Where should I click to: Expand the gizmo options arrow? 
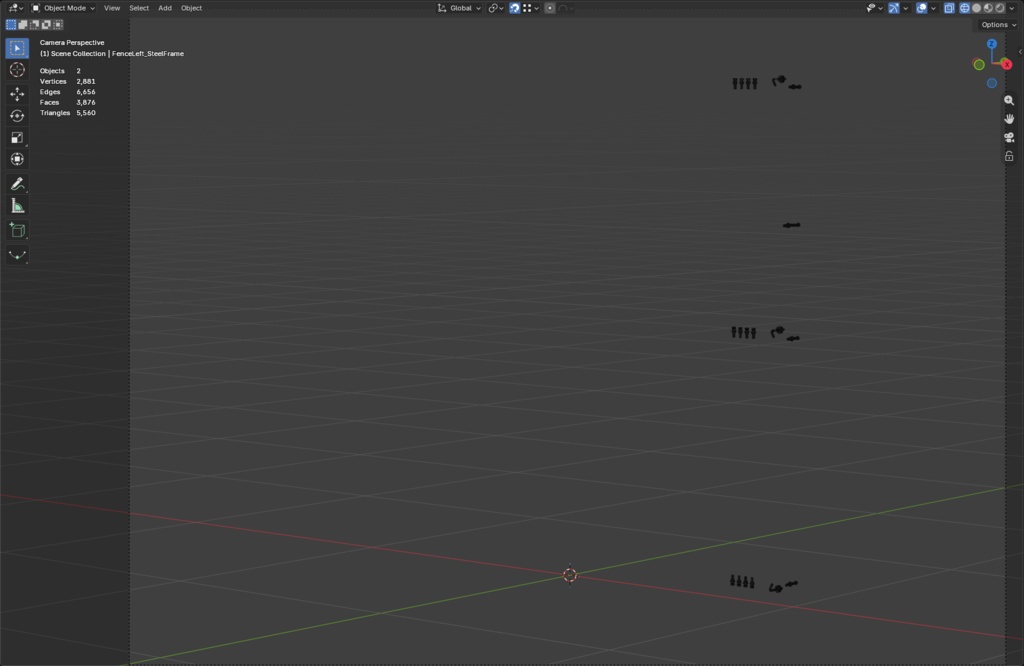pos(905,8)
